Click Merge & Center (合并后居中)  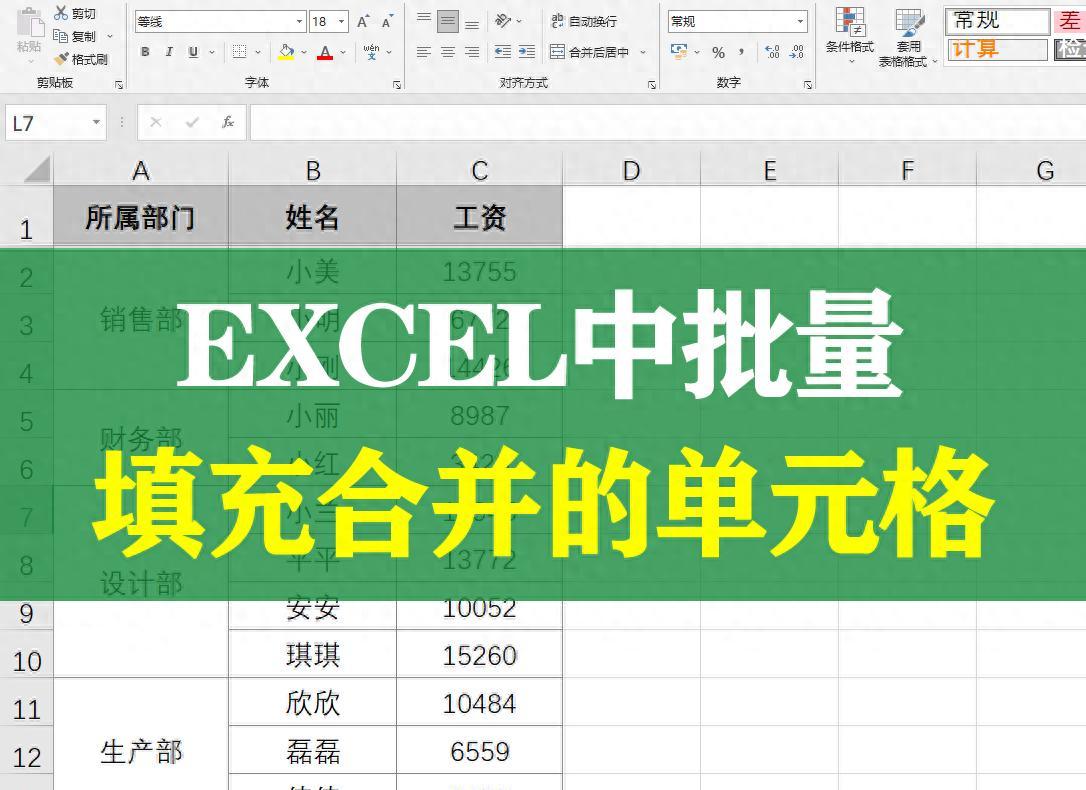click(x=589, y=52)
